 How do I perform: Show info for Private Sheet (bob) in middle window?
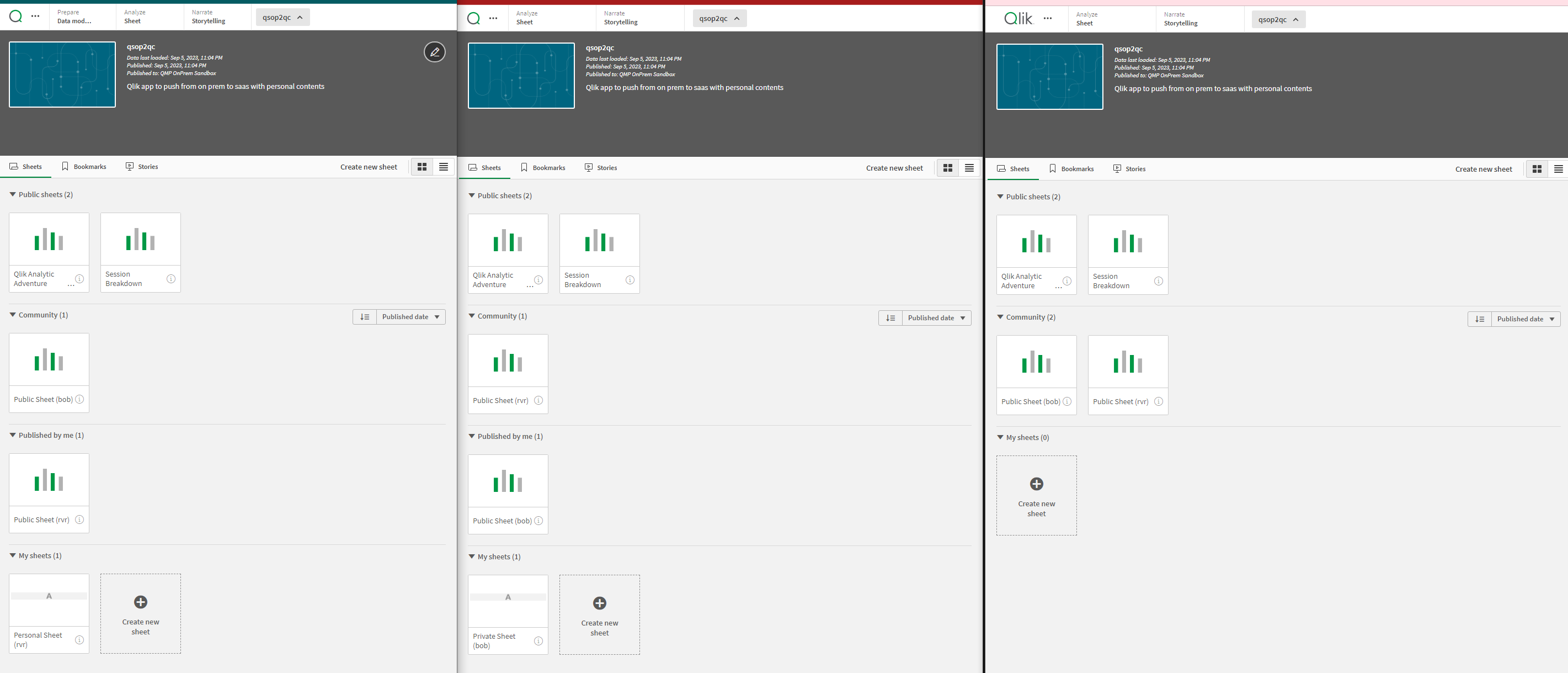tap(538, 641)
